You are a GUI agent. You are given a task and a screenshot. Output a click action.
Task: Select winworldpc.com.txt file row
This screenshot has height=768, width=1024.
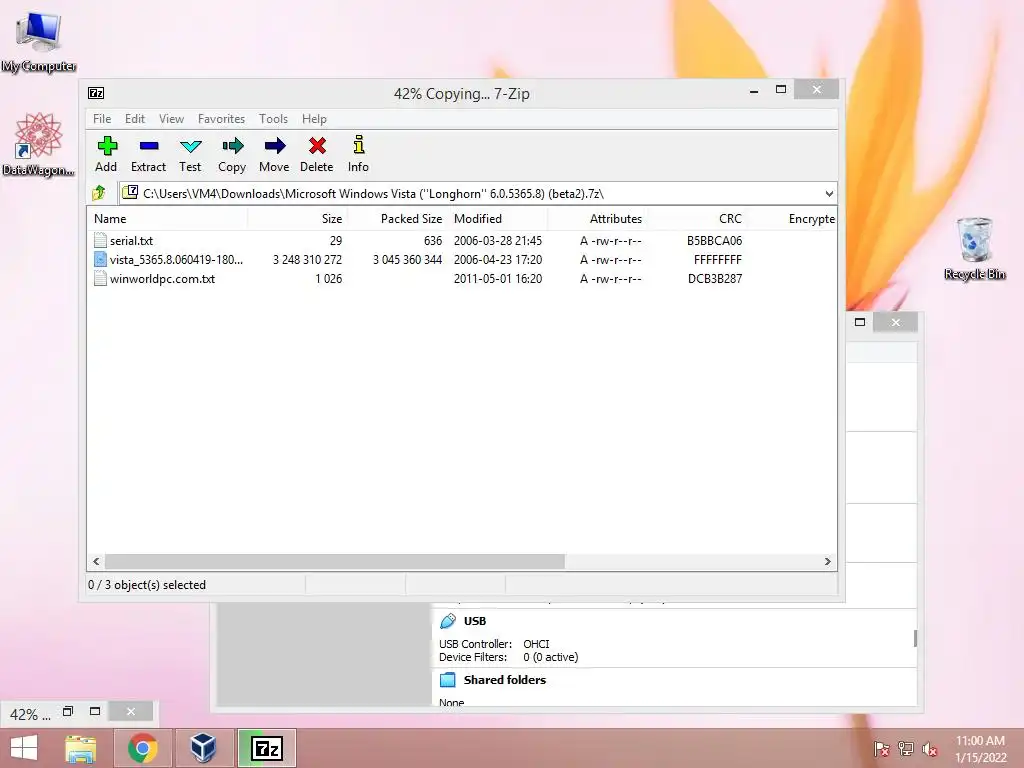coord(461,278)
